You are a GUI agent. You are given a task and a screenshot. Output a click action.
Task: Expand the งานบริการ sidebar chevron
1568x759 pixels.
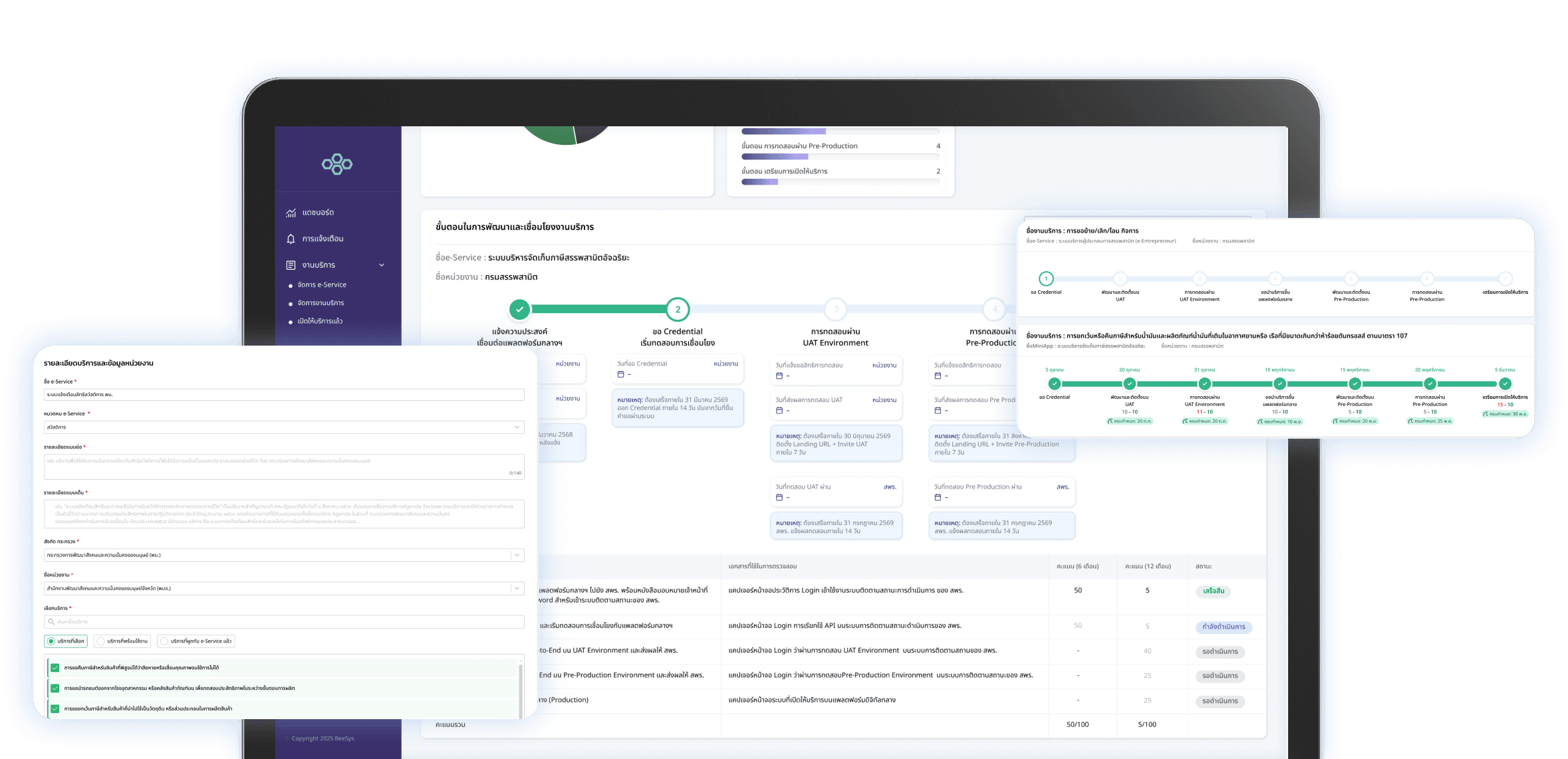tap(382, 265)
